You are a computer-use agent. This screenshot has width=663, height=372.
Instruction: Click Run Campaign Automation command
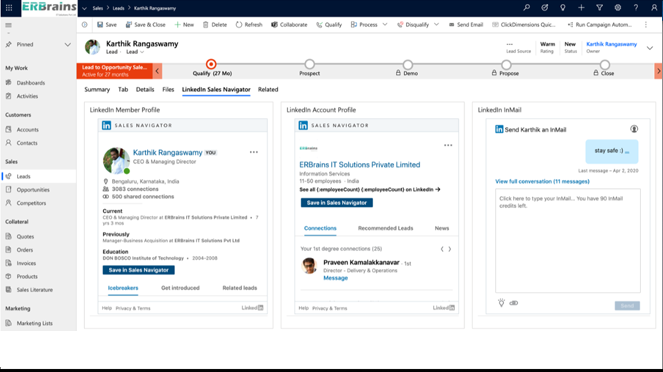[x=600, y=25]
